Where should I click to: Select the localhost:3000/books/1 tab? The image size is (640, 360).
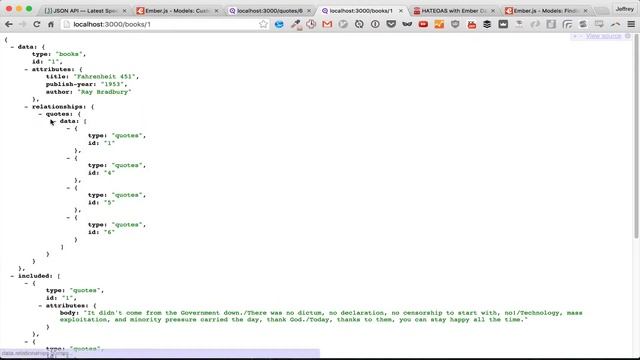click(362, 11)
